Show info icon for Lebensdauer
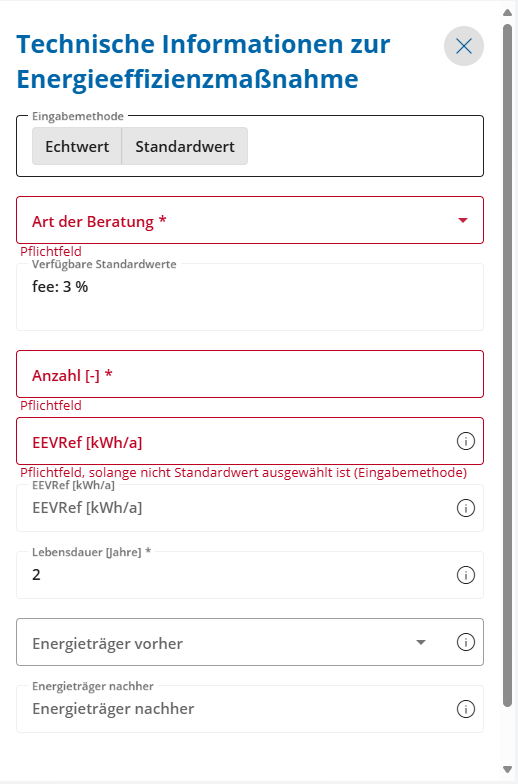 coord(466,575)
